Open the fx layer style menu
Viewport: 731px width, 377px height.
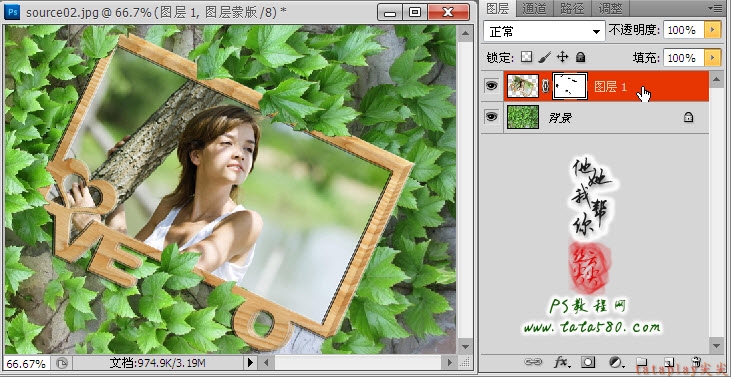click(x=562, y=362)
